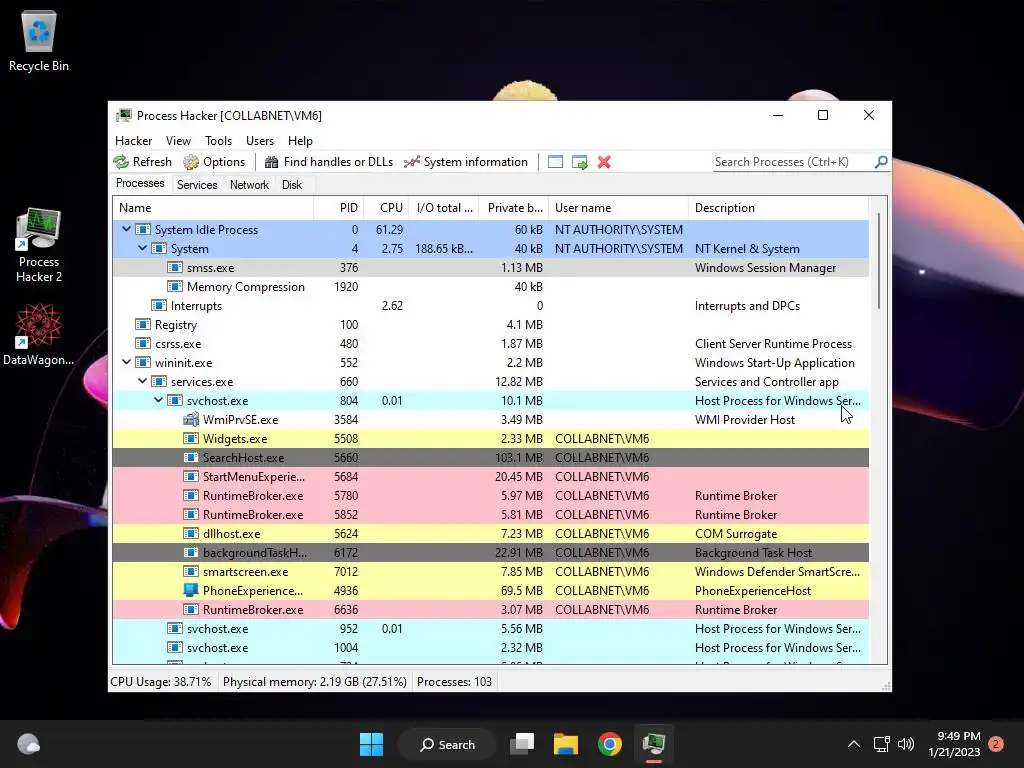Open the Hacker menu

click(x=133, y=140)
